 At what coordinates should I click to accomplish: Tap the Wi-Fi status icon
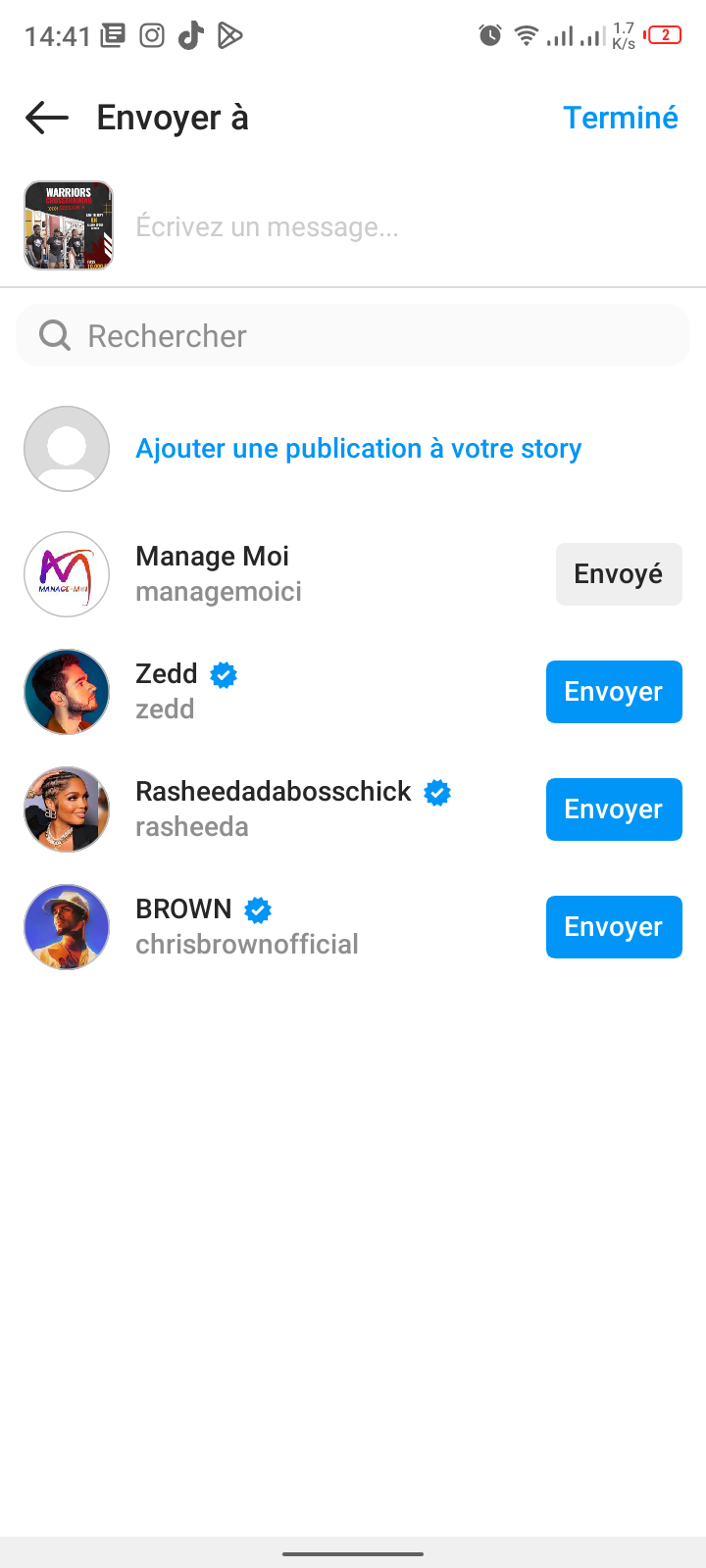527,36
